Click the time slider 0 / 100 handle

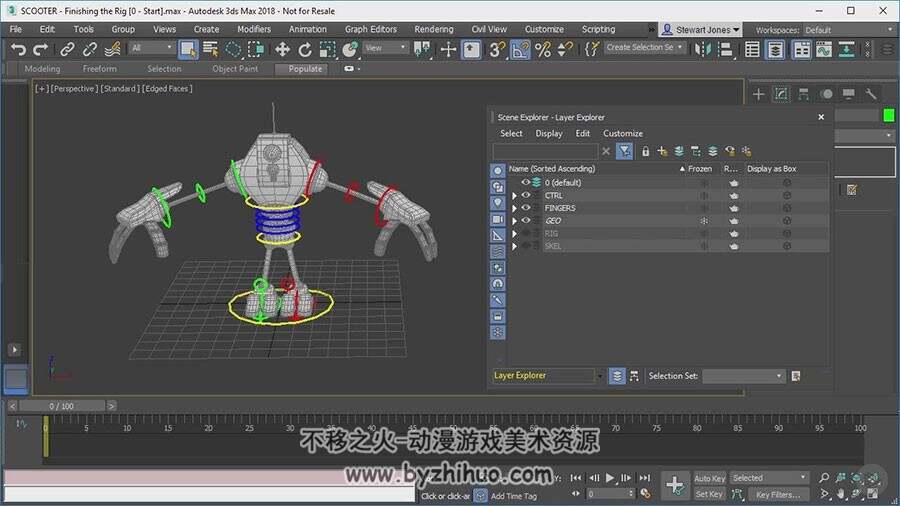(61, 406)
